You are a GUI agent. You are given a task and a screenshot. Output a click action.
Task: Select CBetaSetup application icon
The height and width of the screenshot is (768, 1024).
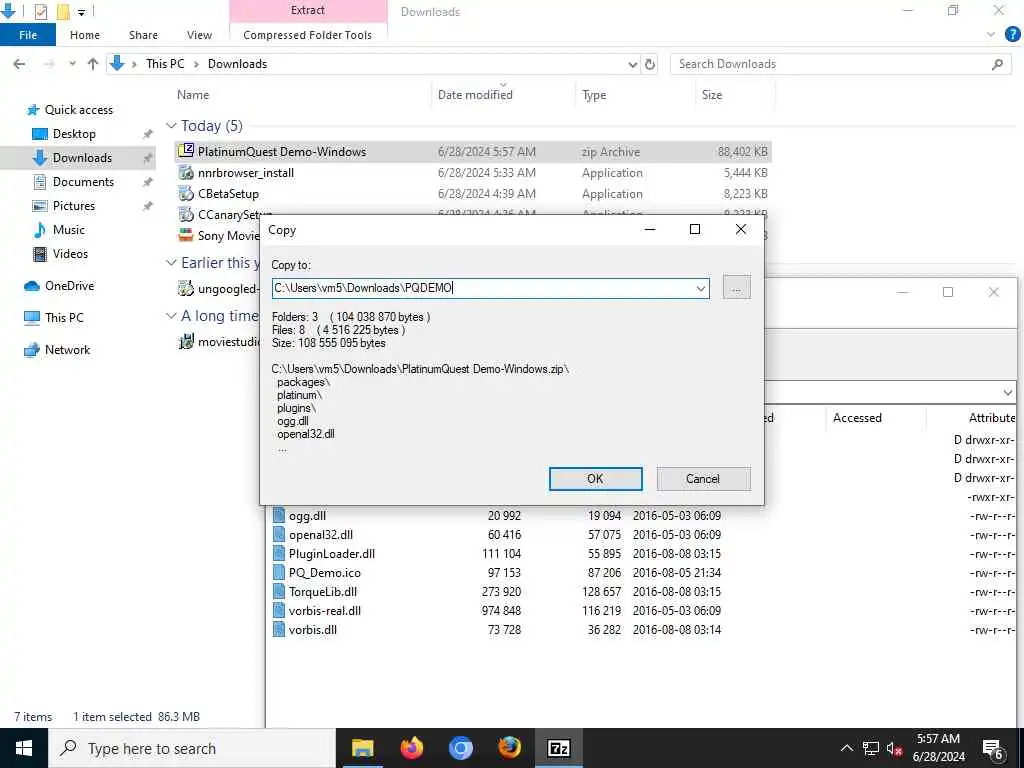(x=186, y=193)
